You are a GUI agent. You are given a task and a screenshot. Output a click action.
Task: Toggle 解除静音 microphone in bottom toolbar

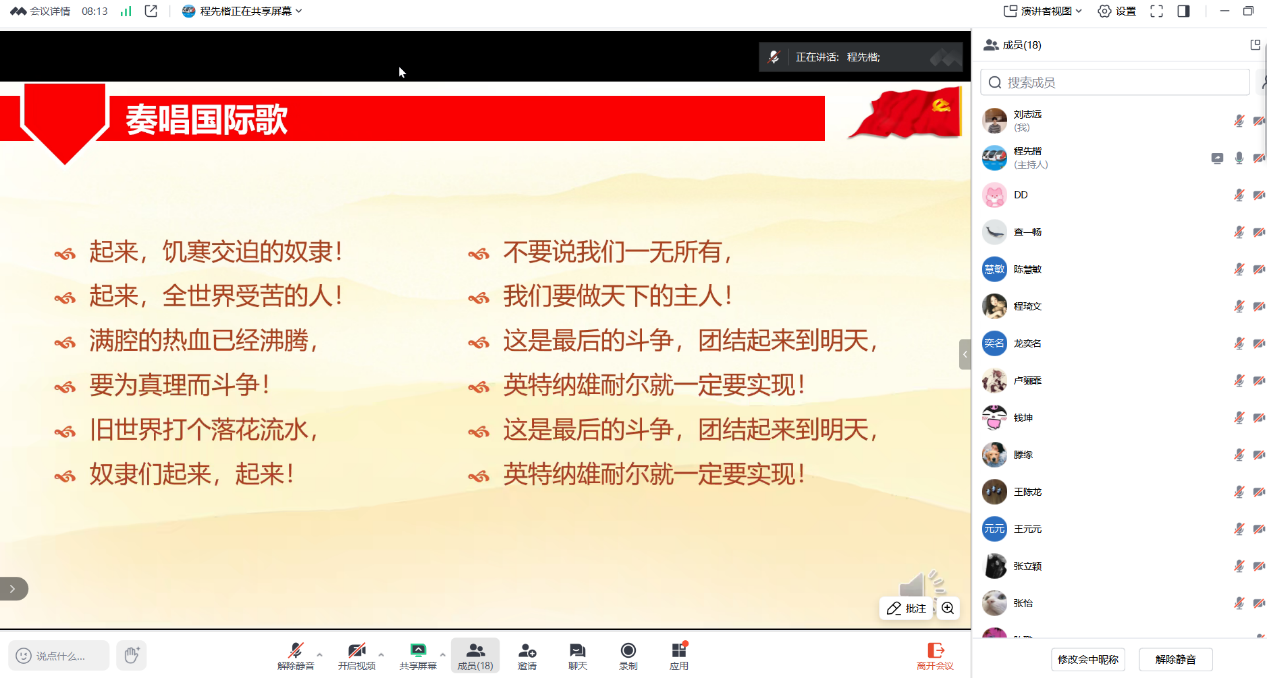point(295,654)
